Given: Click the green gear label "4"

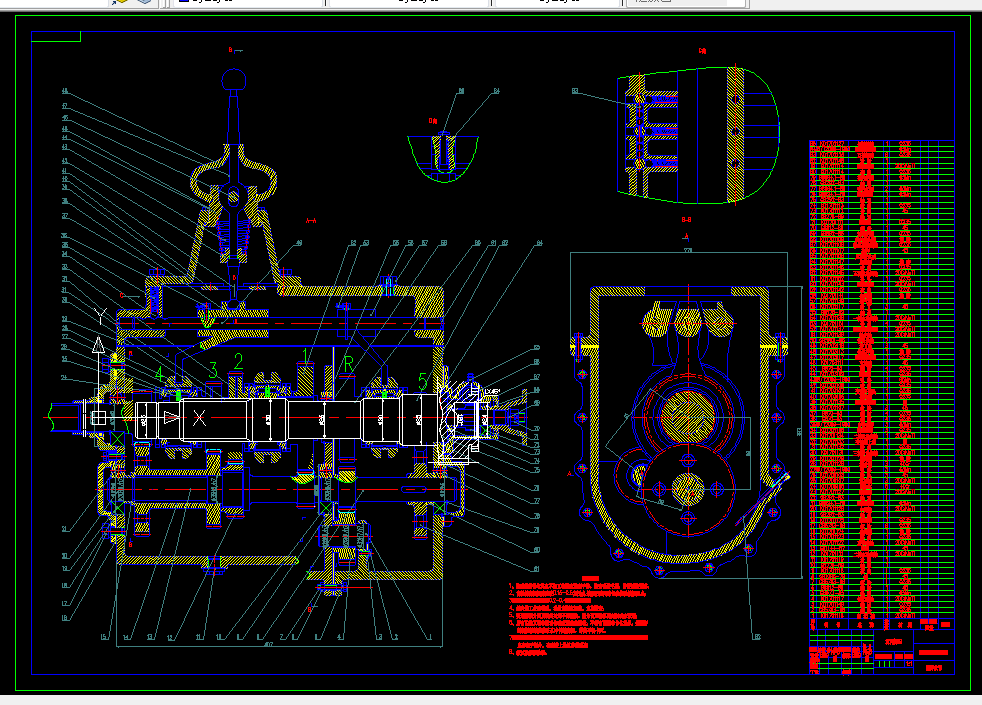Looking at the screenshot, I should tap(160, 374).
